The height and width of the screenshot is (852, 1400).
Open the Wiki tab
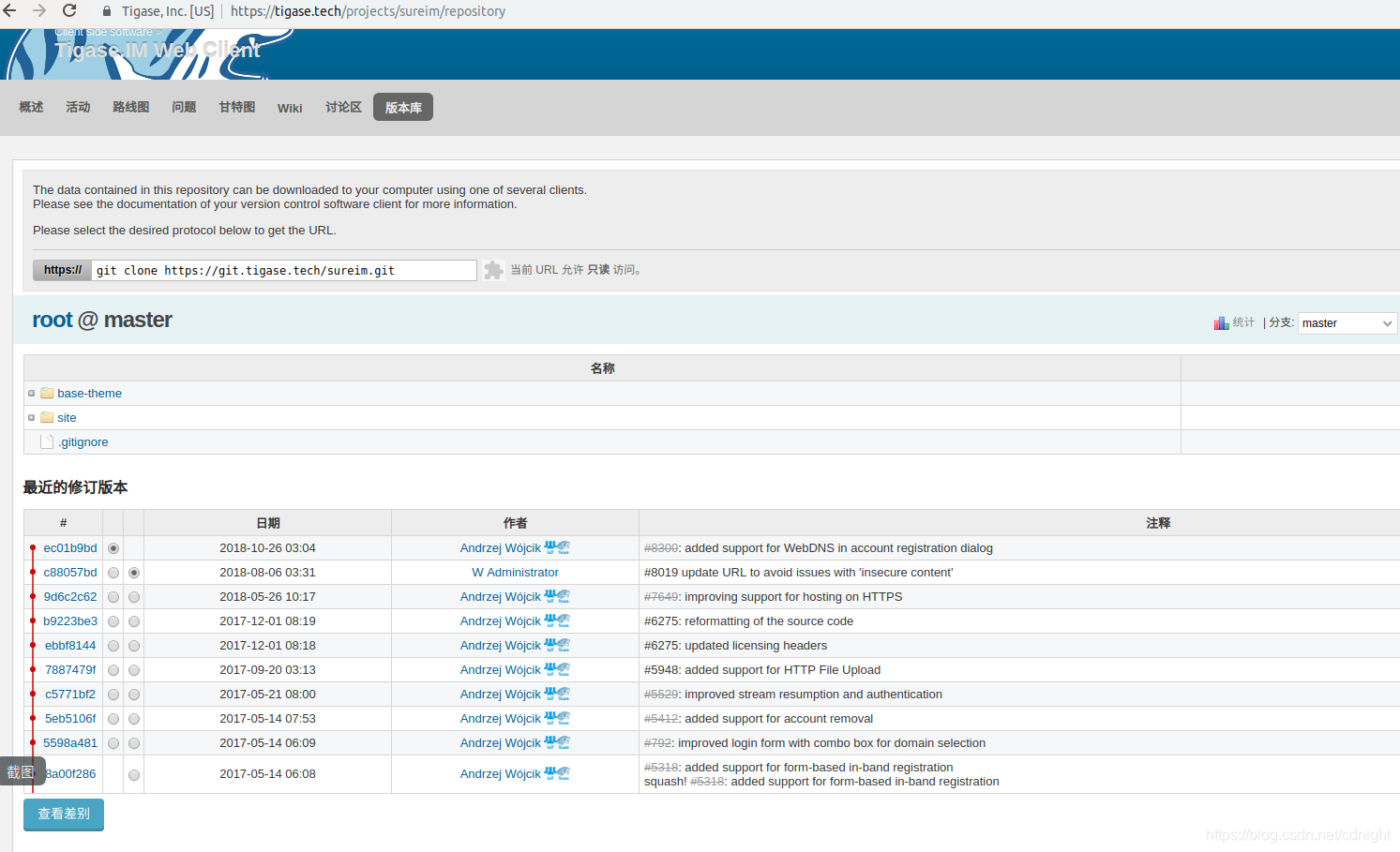pos(290,108)
